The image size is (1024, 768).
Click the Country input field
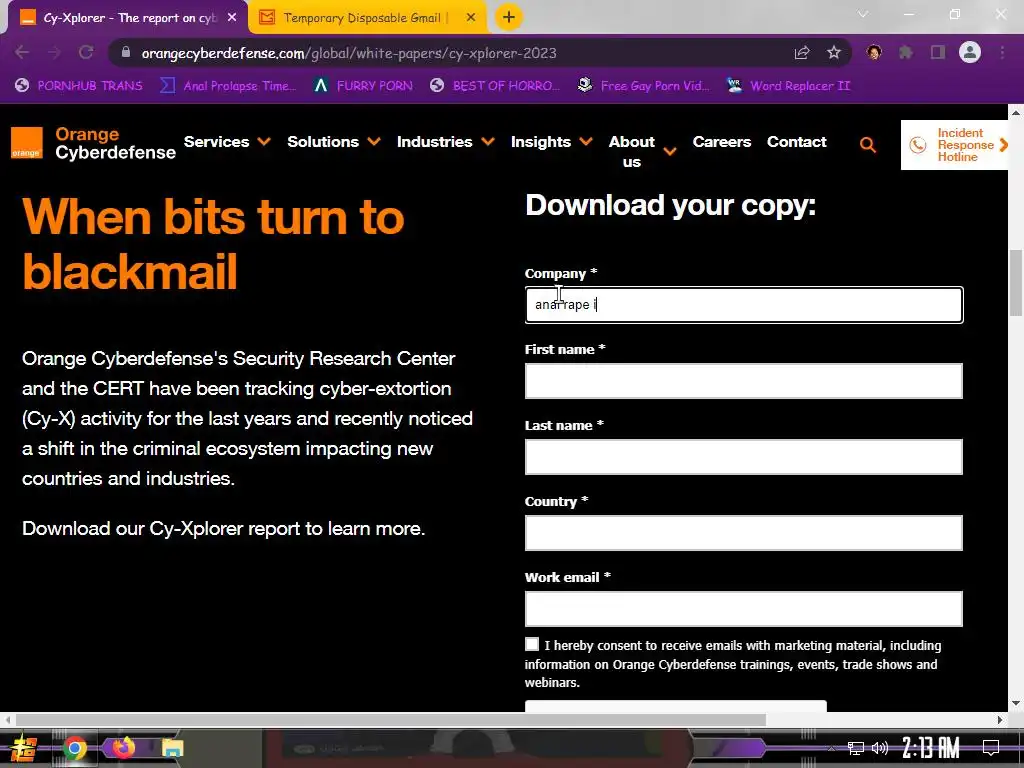click(744, 533)
